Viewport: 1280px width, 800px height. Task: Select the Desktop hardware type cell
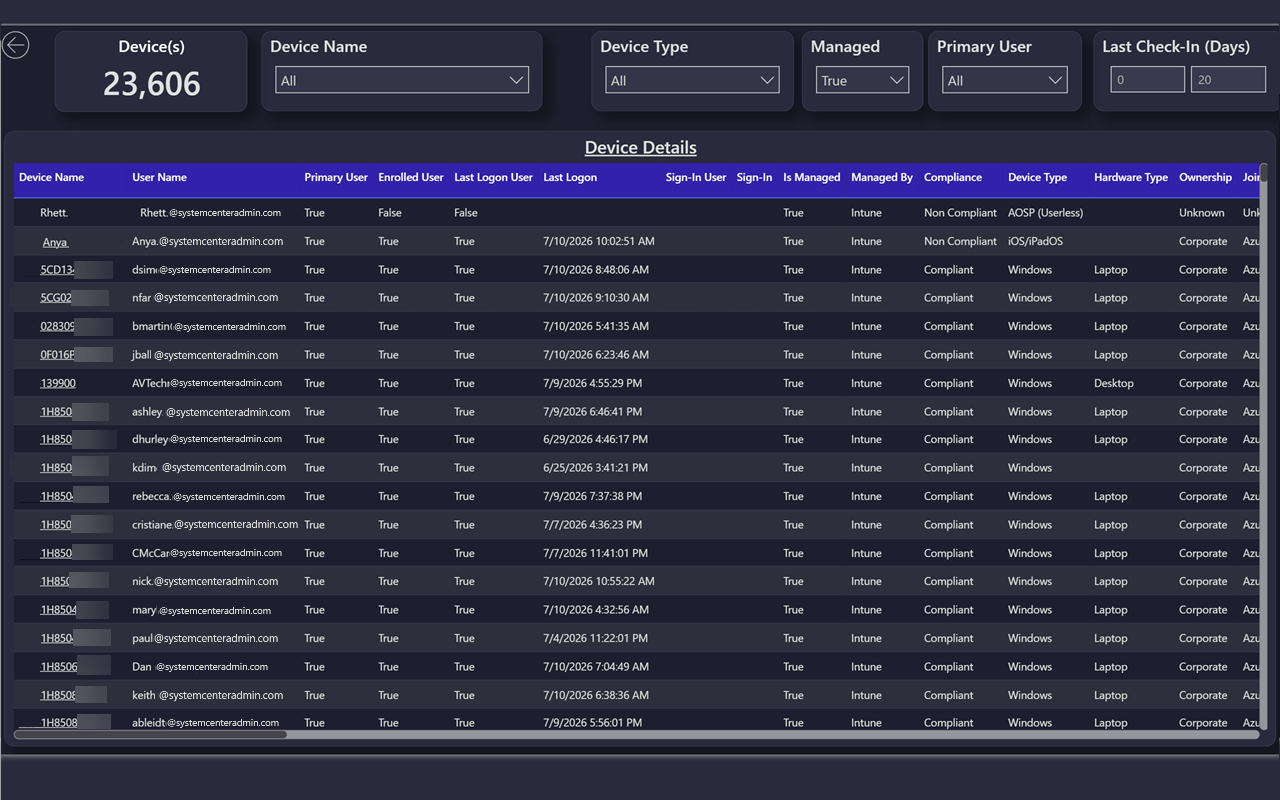(1114, 383)
